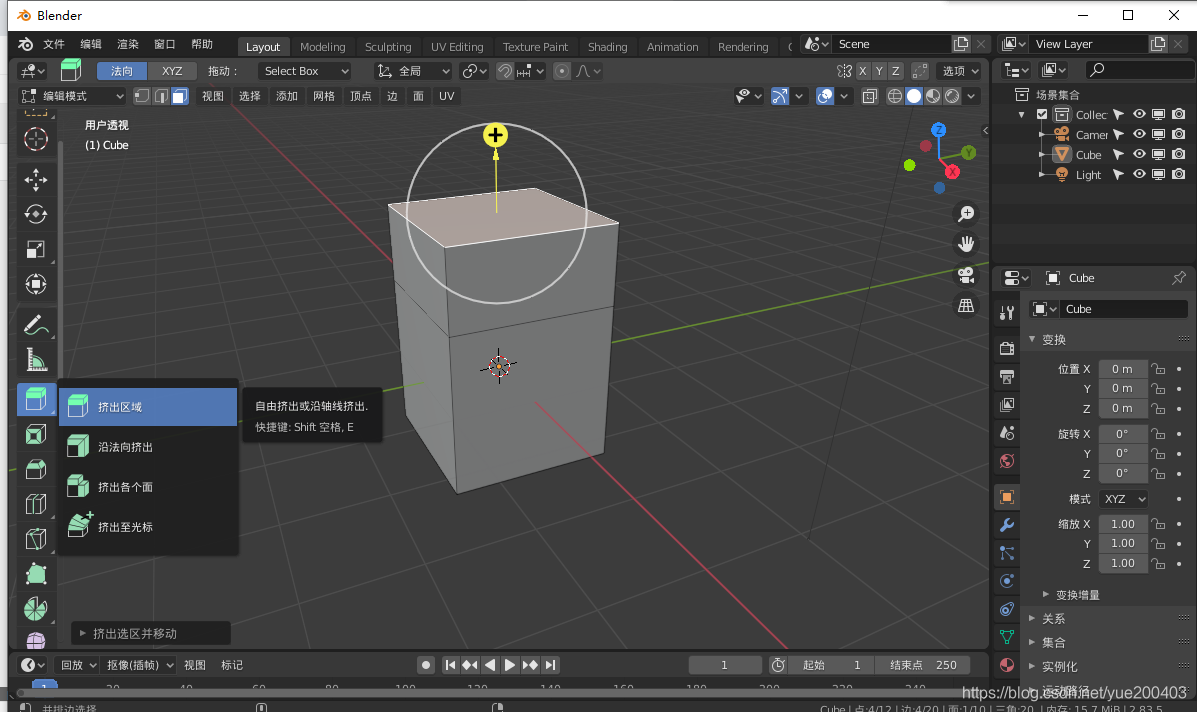Open the Output properties tab
The height and width of the screenshot is (712, 1197).
tap(1007, 376)
